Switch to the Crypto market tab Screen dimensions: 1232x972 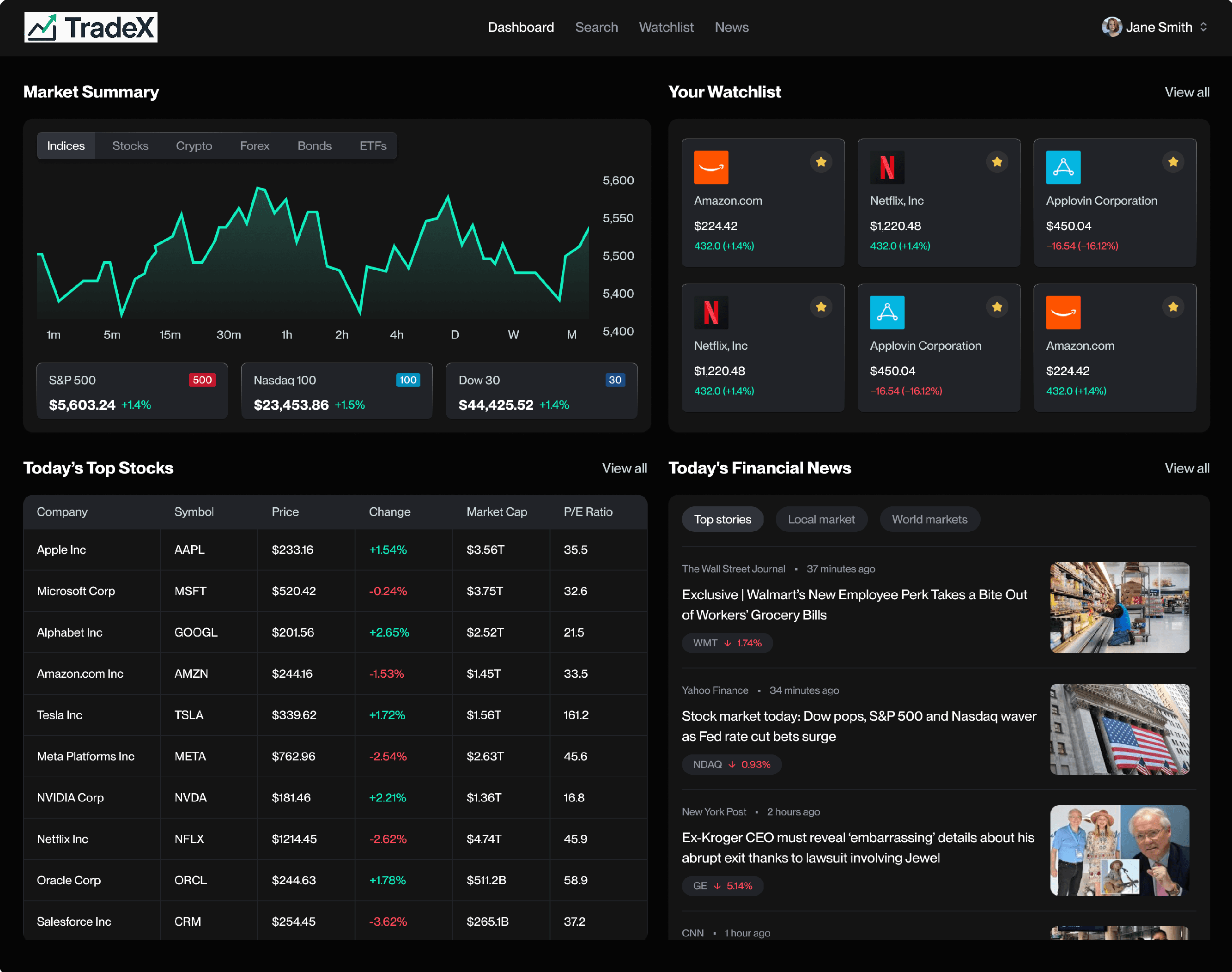(194, 146)
